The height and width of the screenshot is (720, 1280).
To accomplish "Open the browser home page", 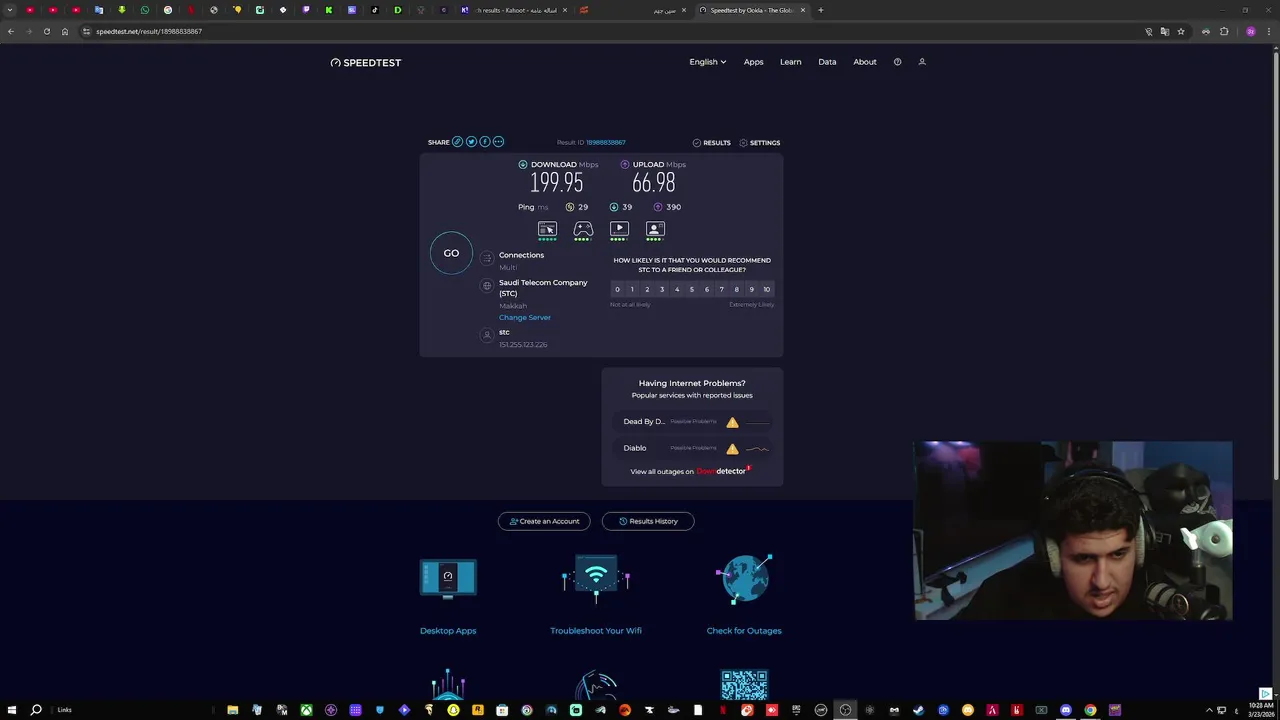I will pyautogui.click(x=65, y=31).
